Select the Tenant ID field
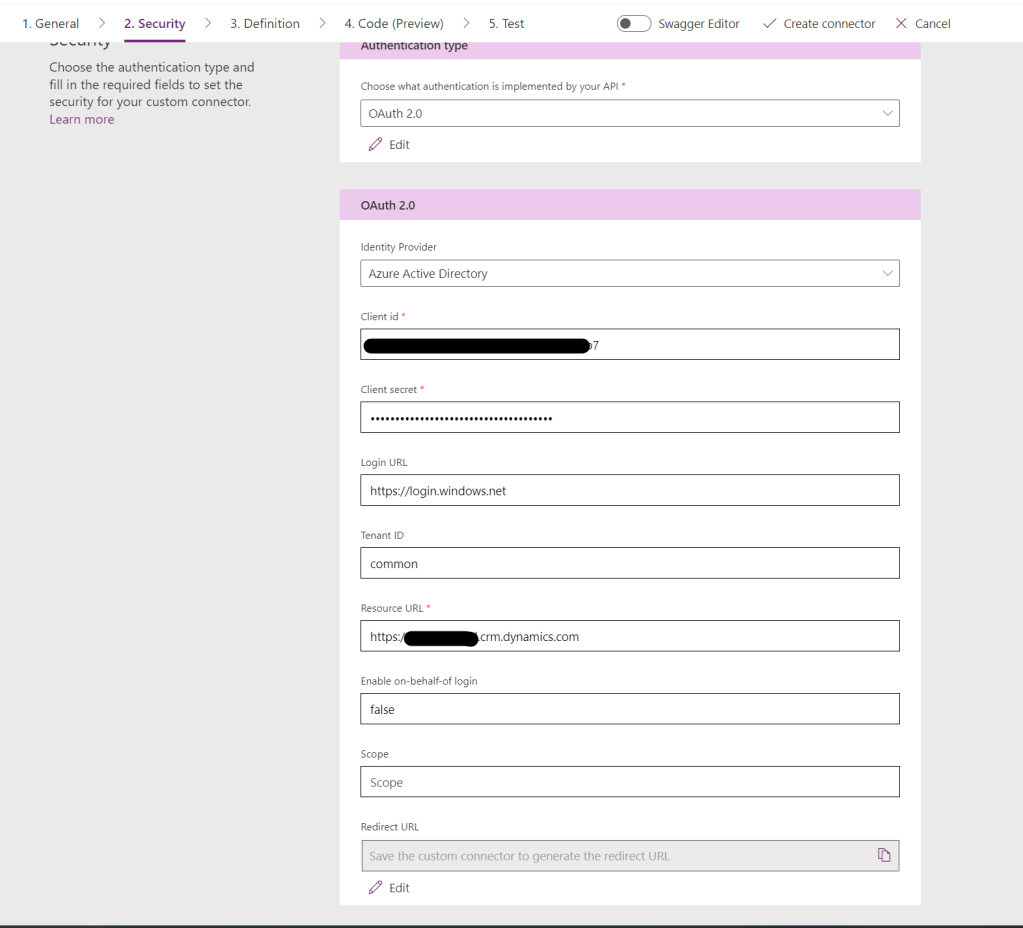The width and height of the screenshot is (1023, 928). (629, 563)
